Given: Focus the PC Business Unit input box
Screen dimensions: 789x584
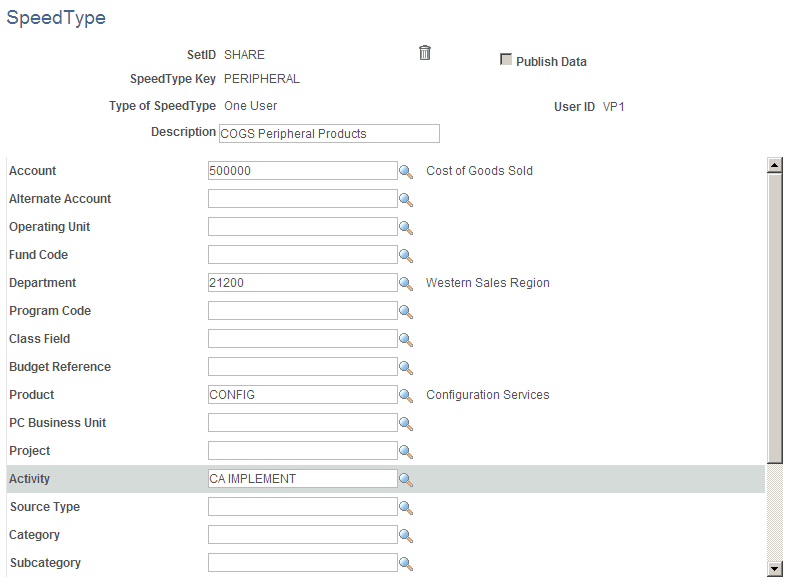Looking at the screenshot, I should (302, 423).
